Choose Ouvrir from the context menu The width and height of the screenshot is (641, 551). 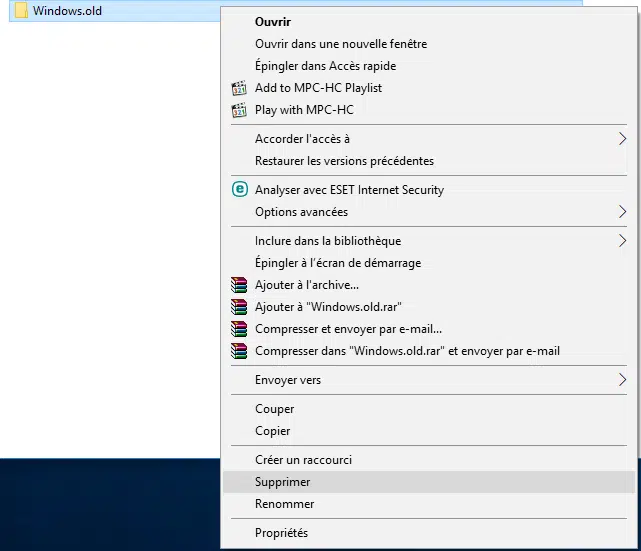(429, 22)
